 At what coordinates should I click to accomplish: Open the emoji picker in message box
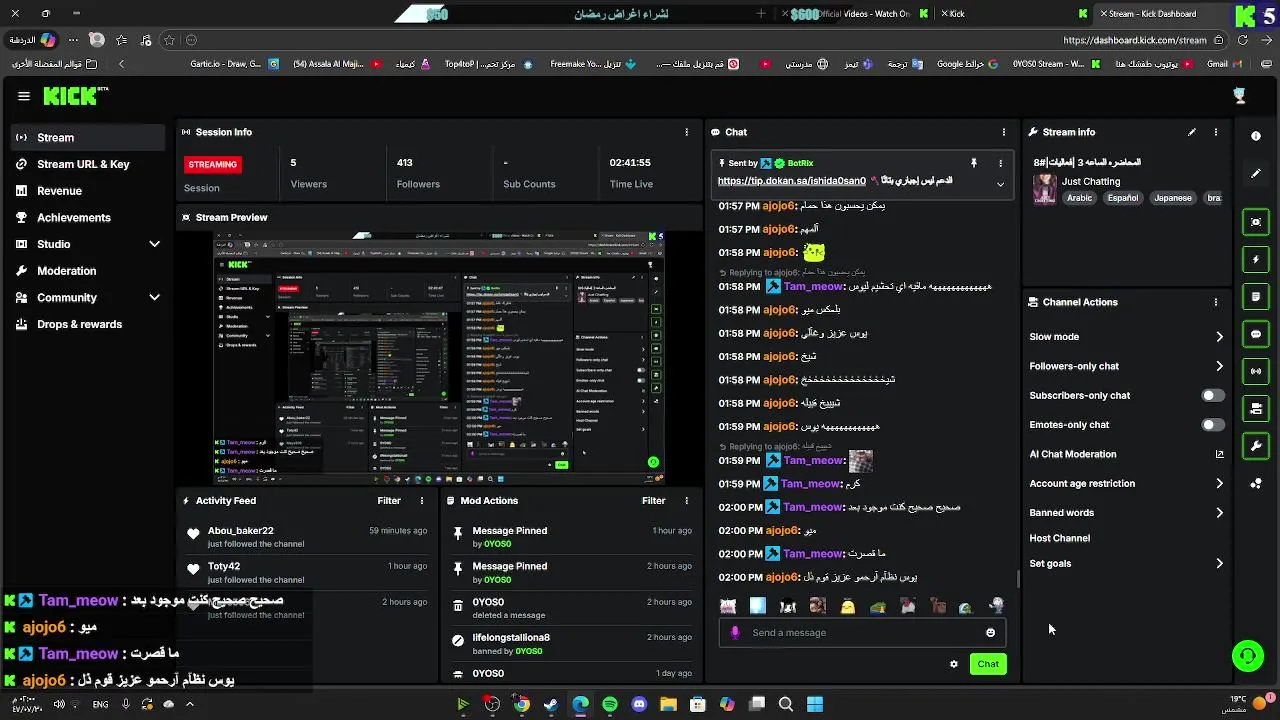coord(991,632)
